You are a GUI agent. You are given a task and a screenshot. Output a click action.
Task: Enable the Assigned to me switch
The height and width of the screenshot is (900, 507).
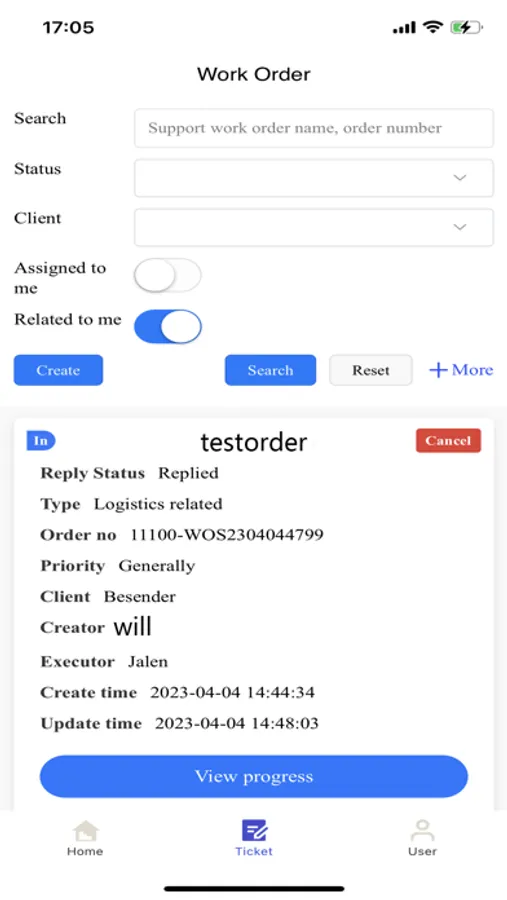point(168,276)
